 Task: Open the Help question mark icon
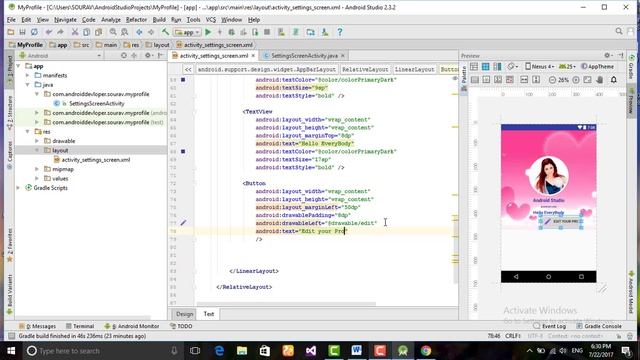[x=340, y=32]
